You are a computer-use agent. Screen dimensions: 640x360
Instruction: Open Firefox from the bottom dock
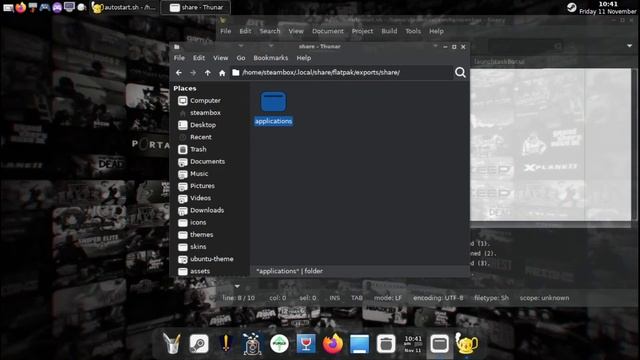pos(333,344)
